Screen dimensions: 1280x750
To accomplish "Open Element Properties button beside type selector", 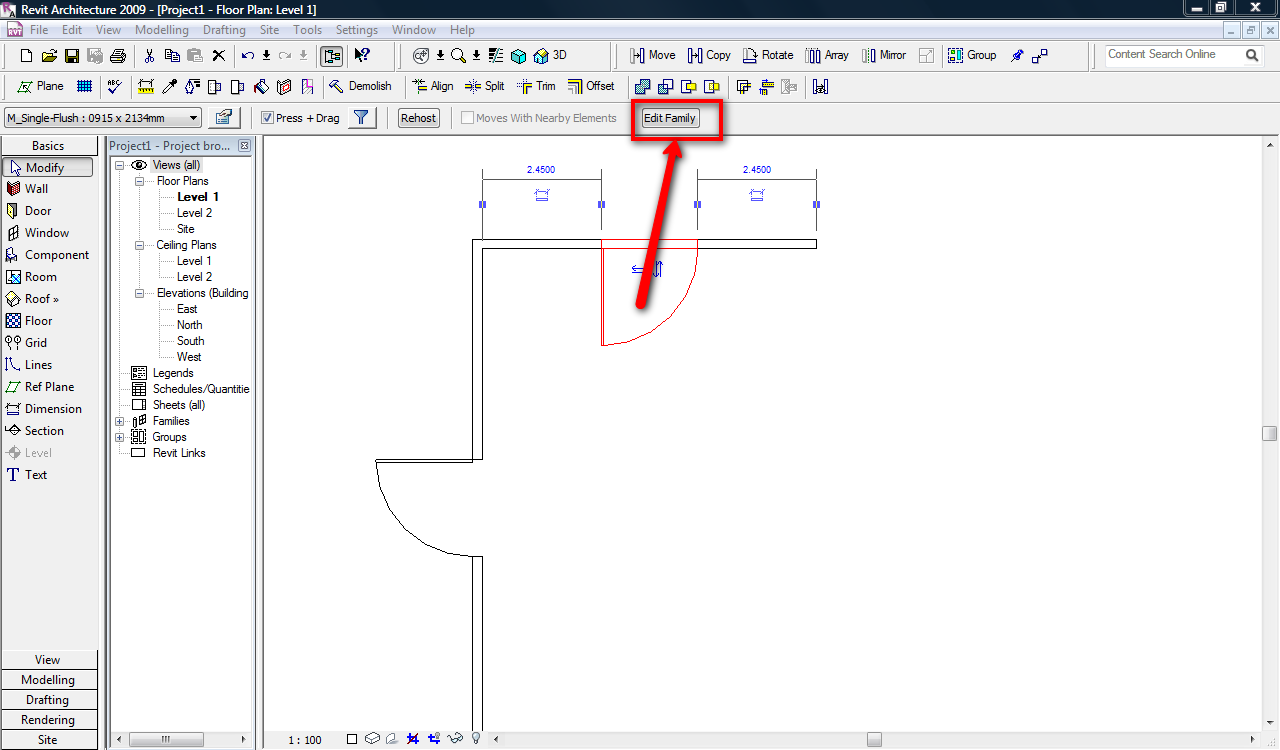I will point(223,118).
